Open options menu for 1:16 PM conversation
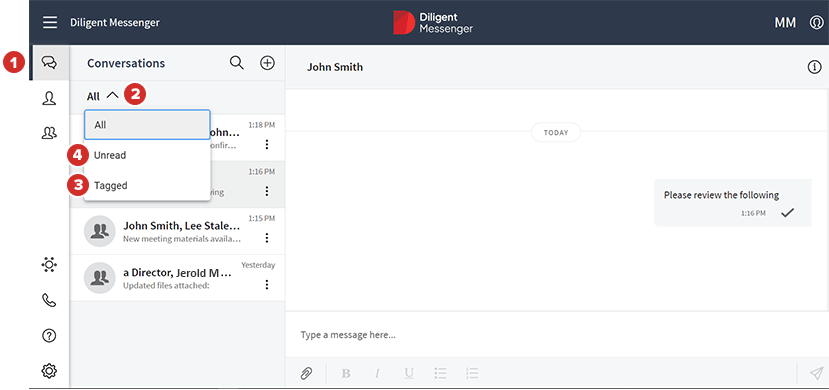The height and width of the screenshot is (390, 829). pos(267,191)
